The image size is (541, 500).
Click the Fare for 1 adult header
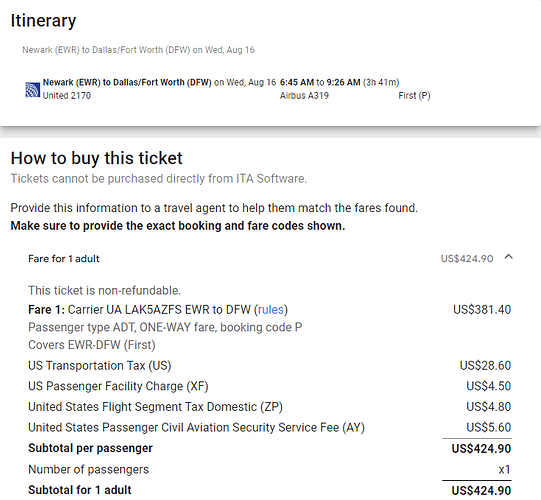click(x=63, y=258)
